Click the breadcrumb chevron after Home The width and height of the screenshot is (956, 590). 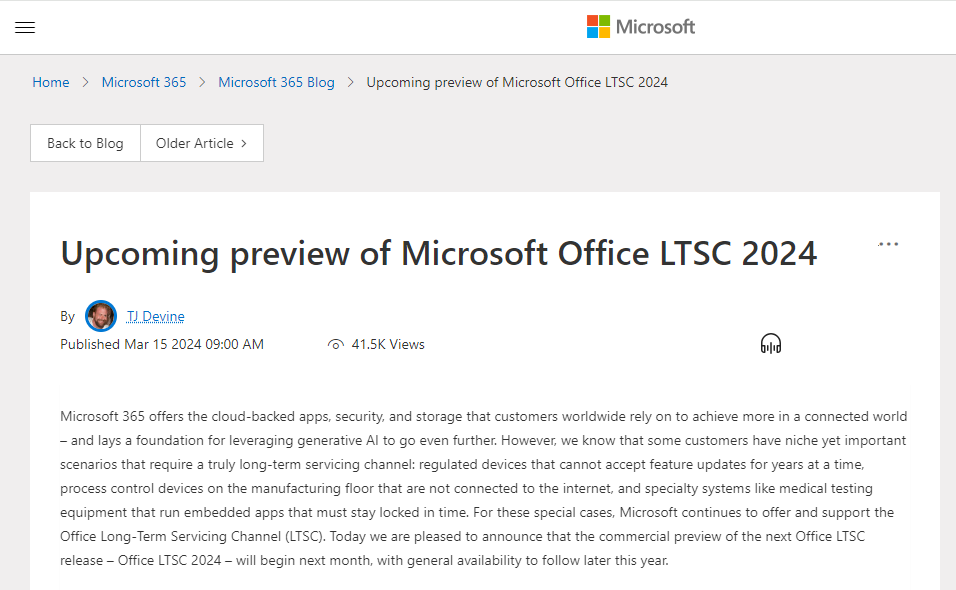[x=82, y=82]
